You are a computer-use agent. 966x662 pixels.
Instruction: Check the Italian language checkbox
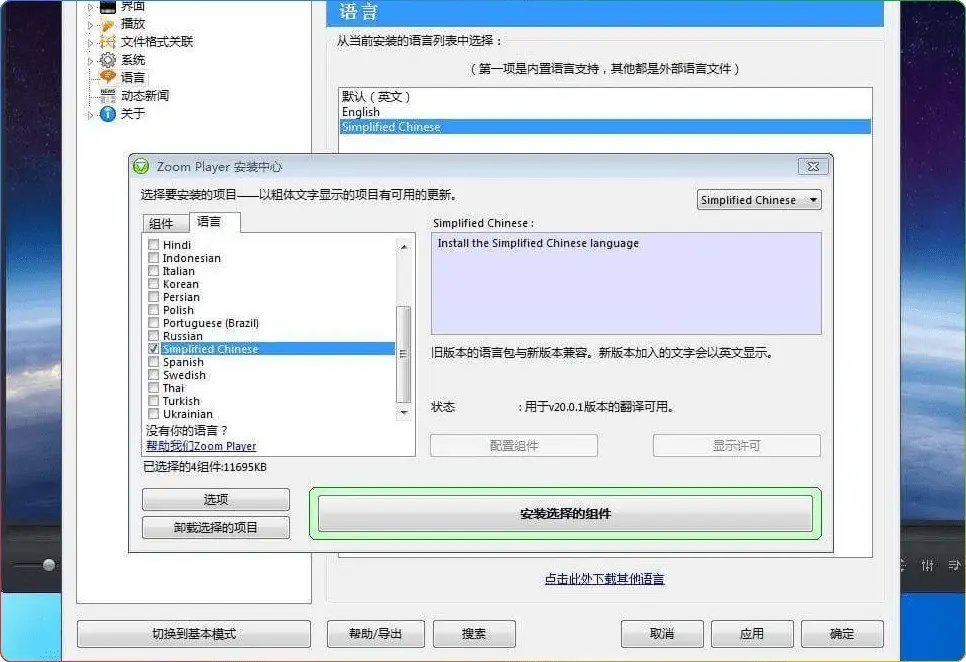pyautogui.click(x=153, y=270)
